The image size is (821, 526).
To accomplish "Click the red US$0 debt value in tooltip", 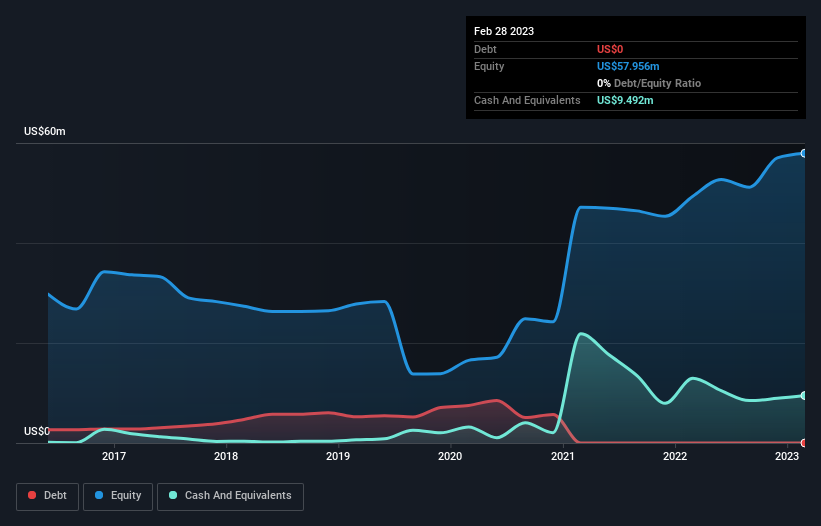I will tap(610, 49).
